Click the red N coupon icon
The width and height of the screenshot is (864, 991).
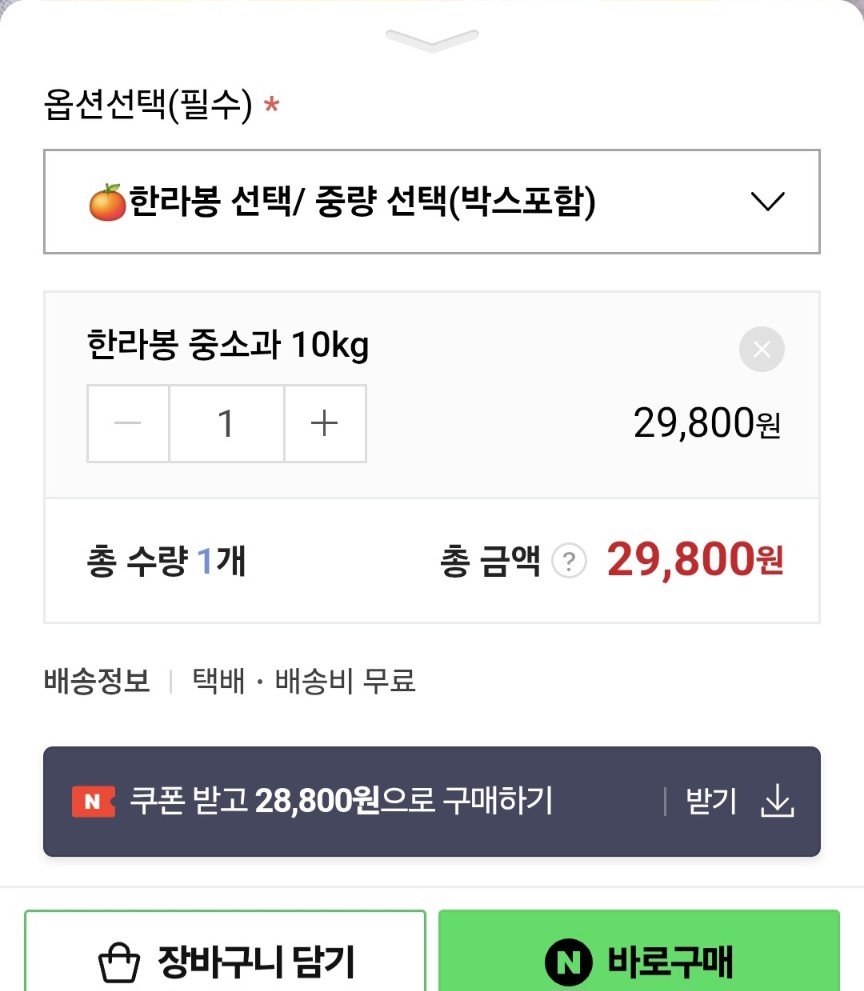click(x=94, y=801)
